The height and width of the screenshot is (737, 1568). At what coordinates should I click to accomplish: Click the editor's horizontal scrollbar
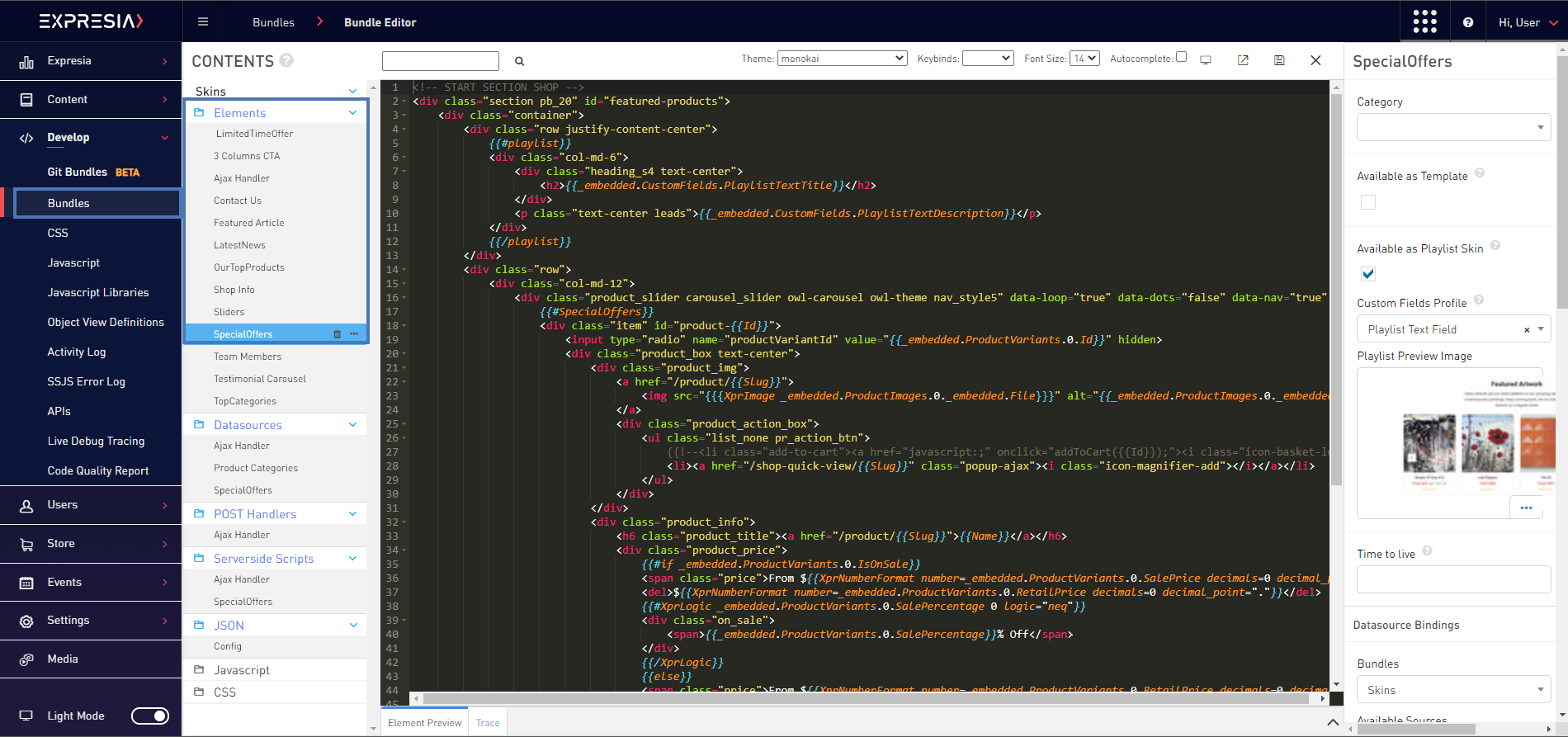867,698
